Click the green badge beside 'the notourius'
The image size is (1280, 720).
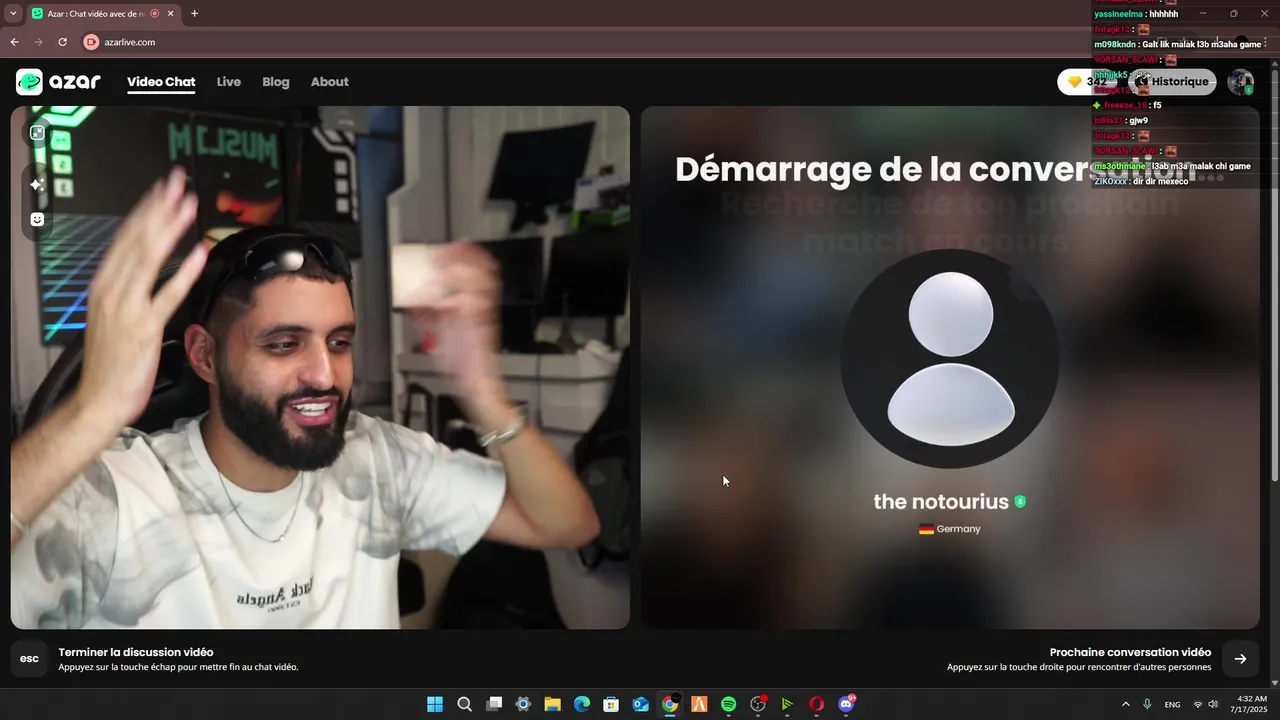pos(1020,502)
